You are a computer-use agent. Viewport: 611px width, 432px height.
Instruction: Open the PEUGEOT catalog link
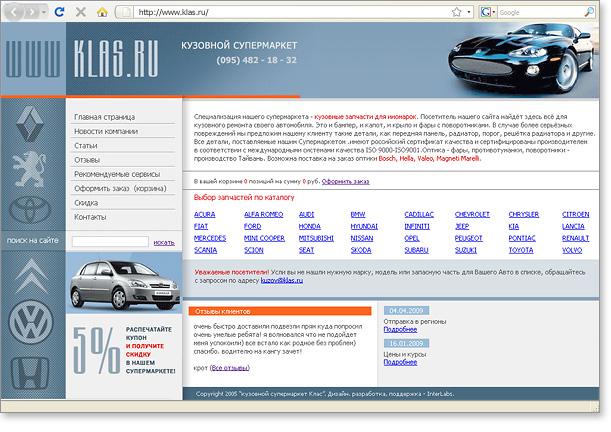click(x=468, y=238)
